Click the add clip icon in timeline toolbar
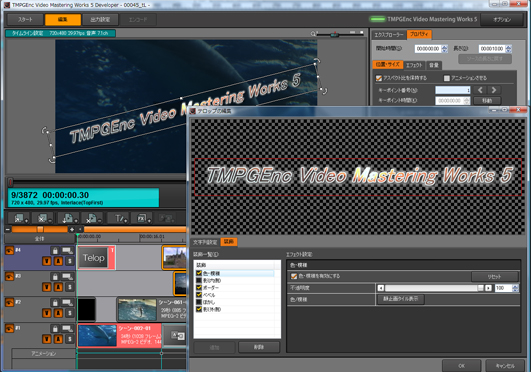This screenshot has height=372, width=531. click(20, 219)
